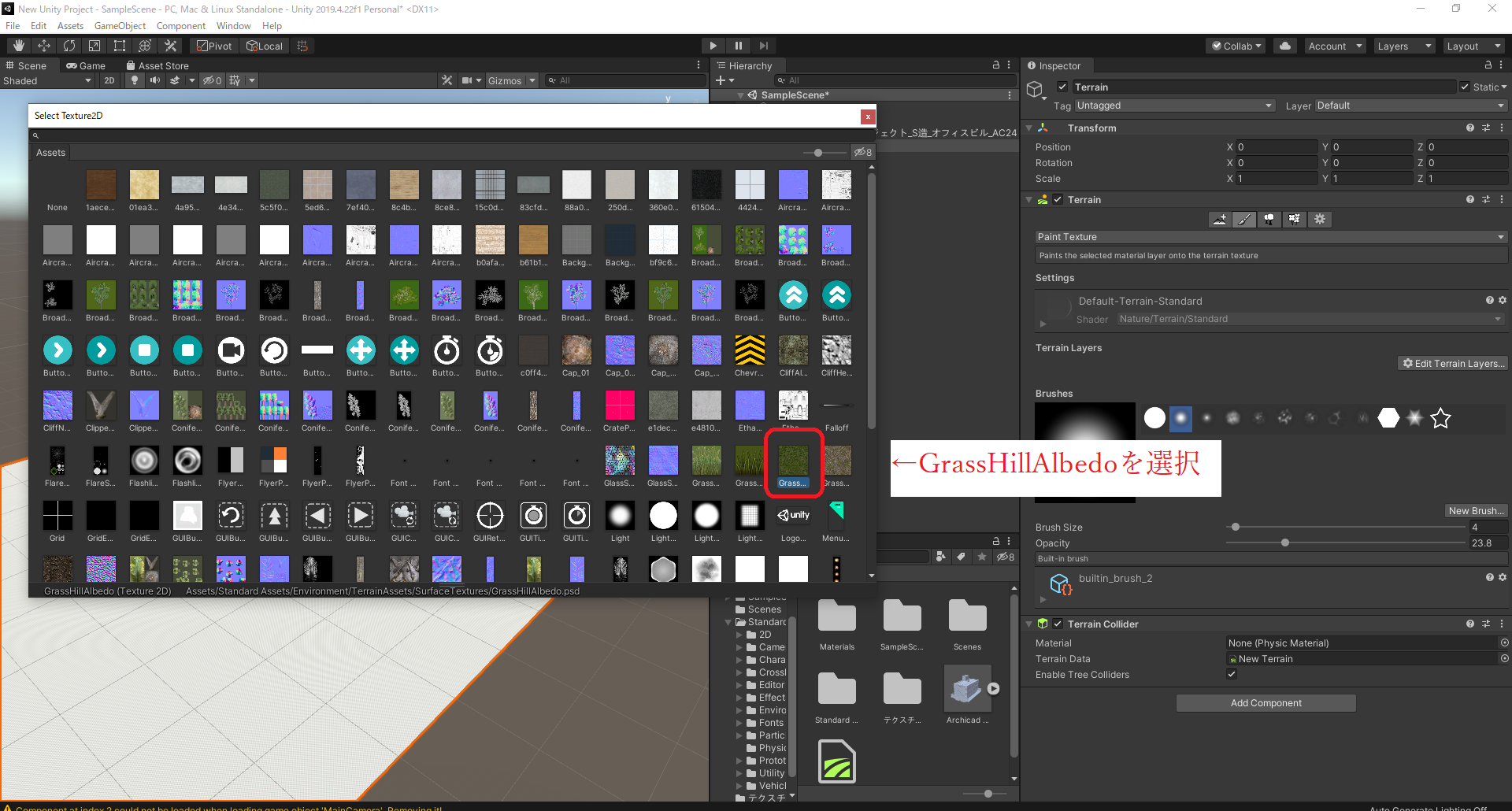Open Transform component help icon
Viewport: 1512px width, 811px height.
coord(1469,128)
